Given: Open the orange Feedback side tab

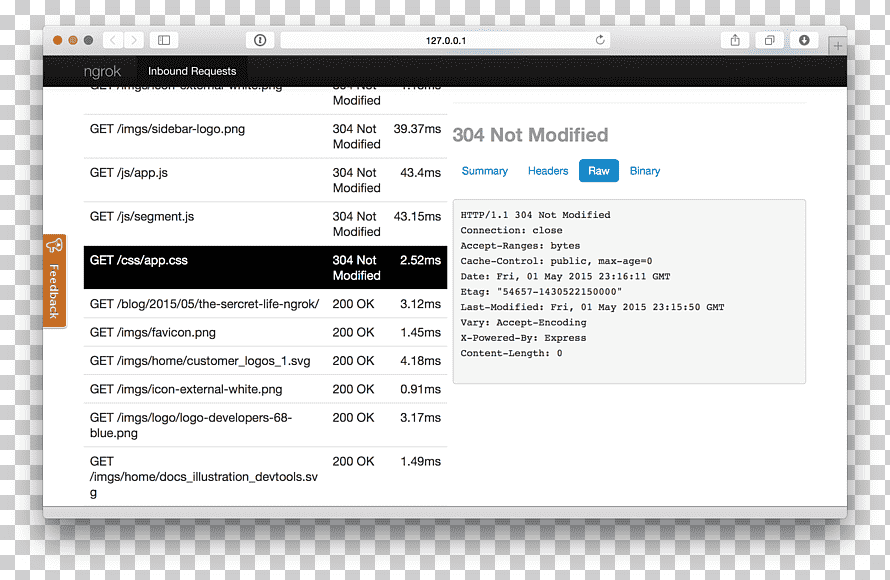Looking at the screenshot, I should (54, 281).
